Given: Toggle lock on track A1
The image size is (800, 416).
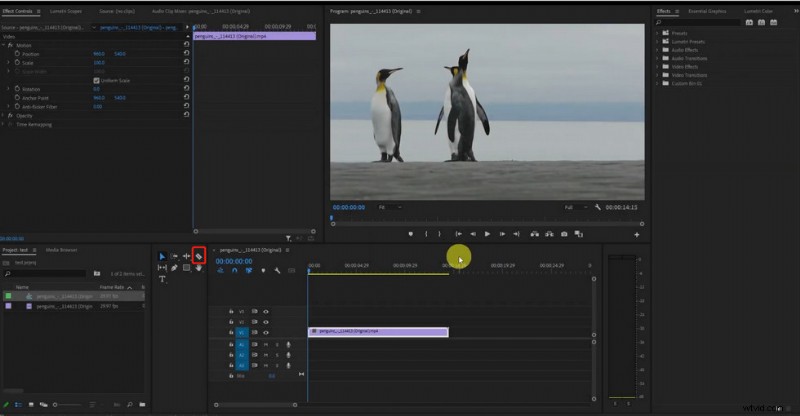Looking at the screenshot, I should [x=231, y=345].
